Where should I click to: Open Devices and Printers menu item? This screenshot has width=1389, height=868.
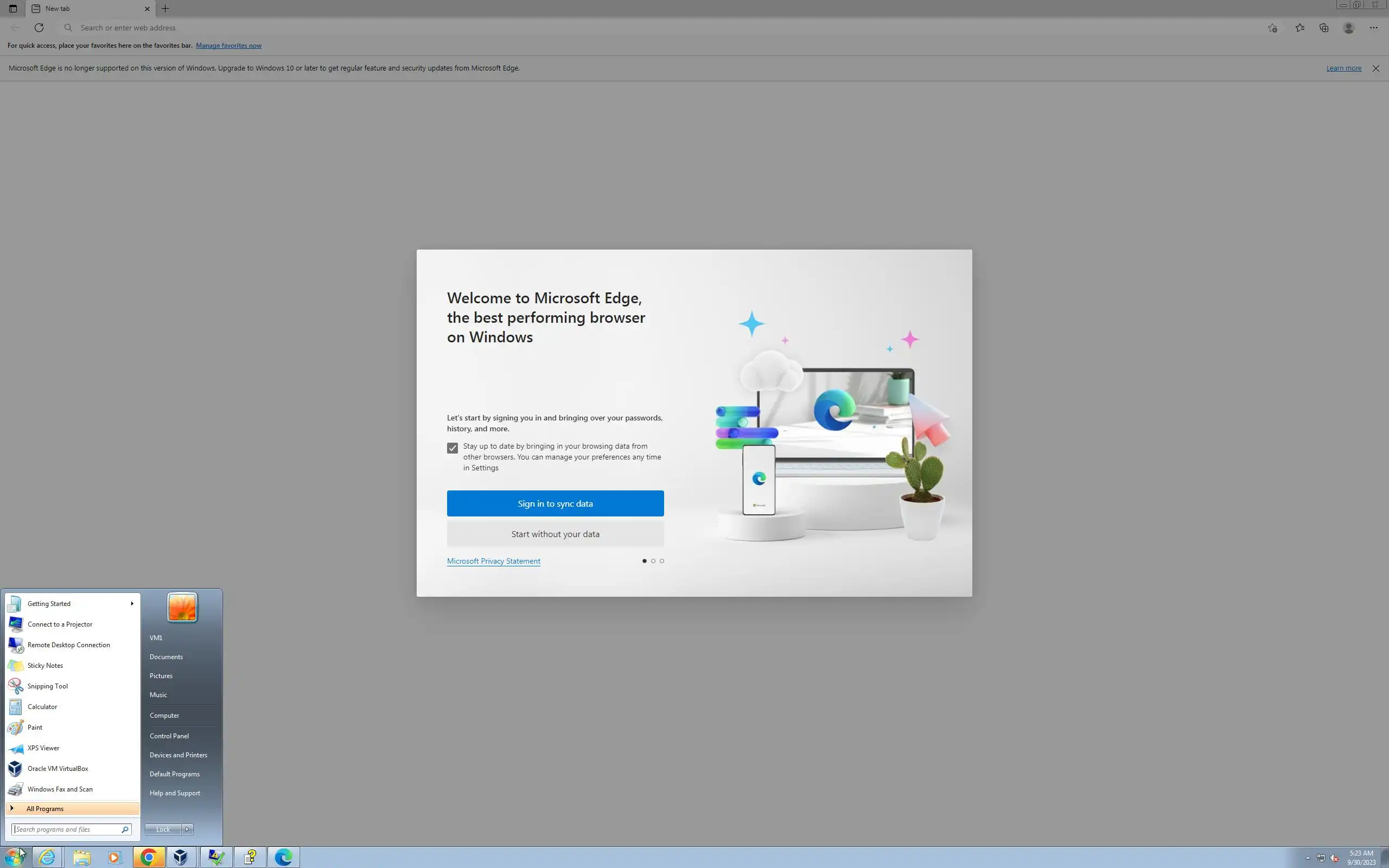point(178,755)
